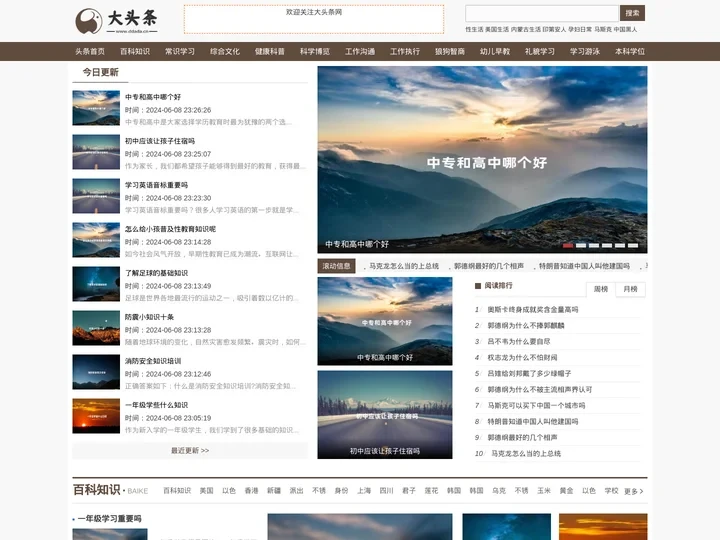The width and height of the screenshot is (720, 540).
Task: Go to 头条首页 in navigation bar
Action: pyautogui.click(x=90, y=51)
